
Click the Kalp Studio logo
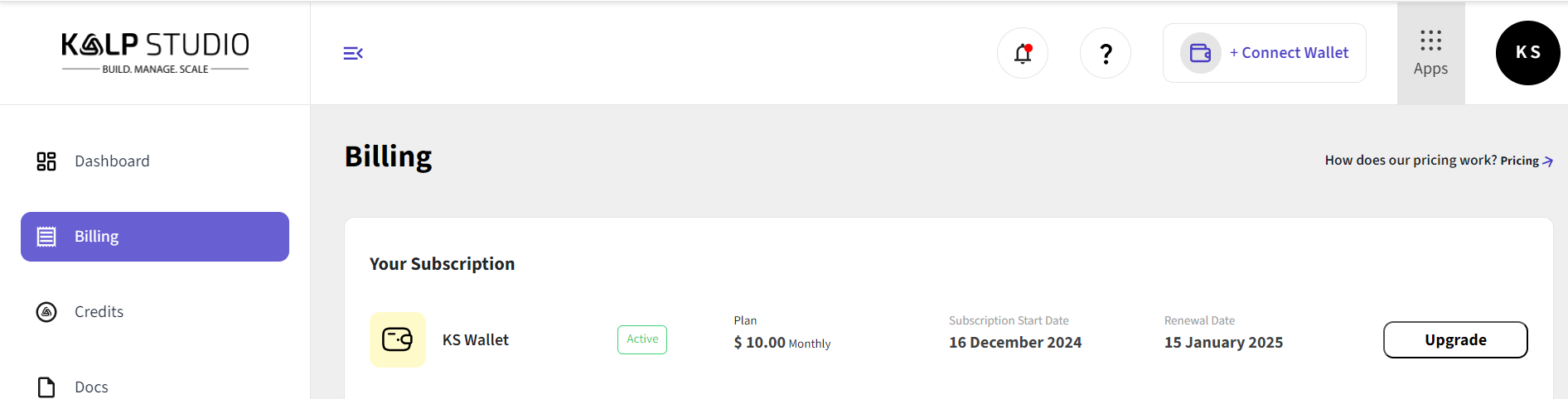click(156, 52)
